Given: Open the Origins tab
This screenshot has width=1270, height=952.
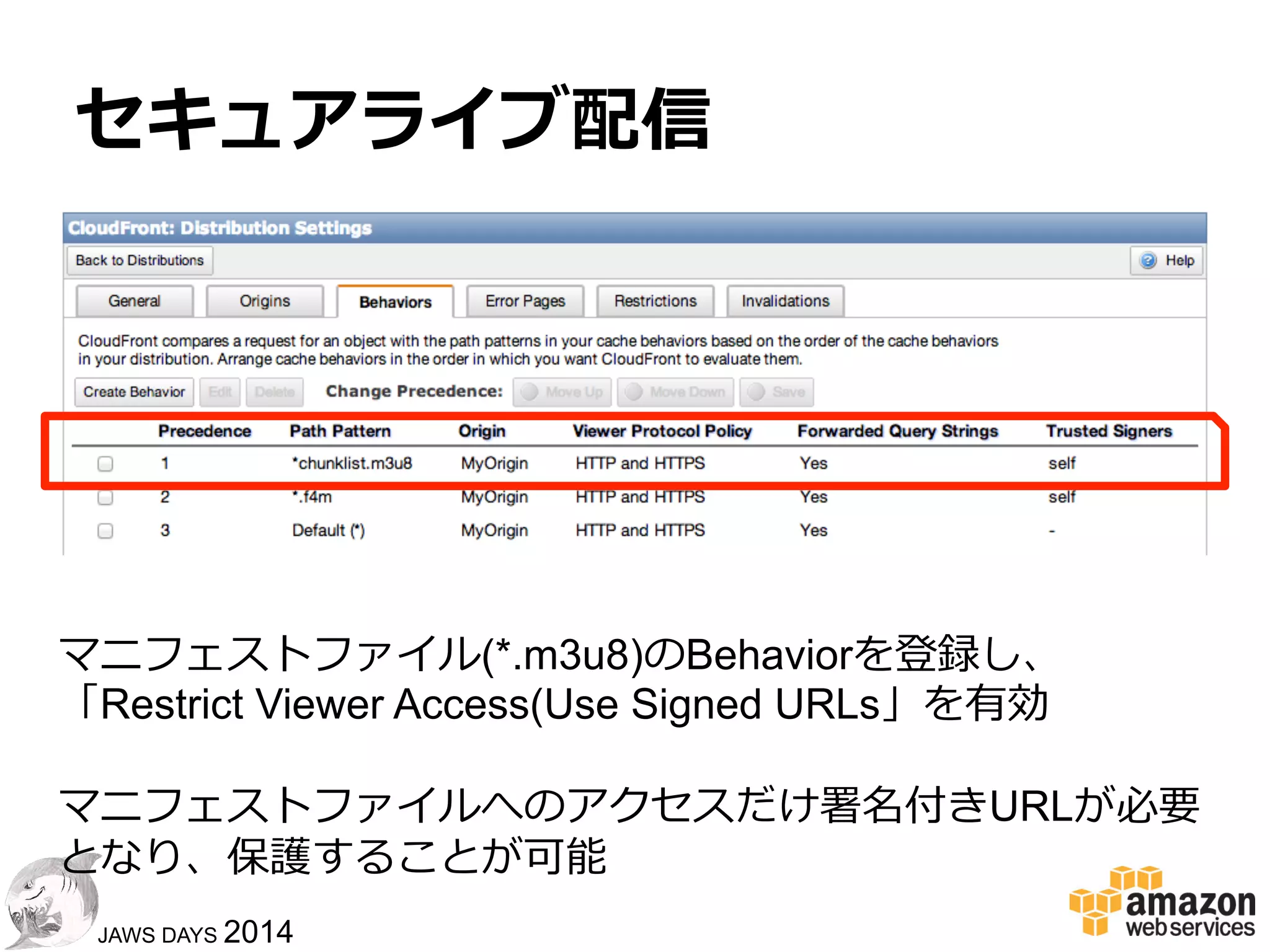Looking at the screenshot, I should tap(265, 301).
